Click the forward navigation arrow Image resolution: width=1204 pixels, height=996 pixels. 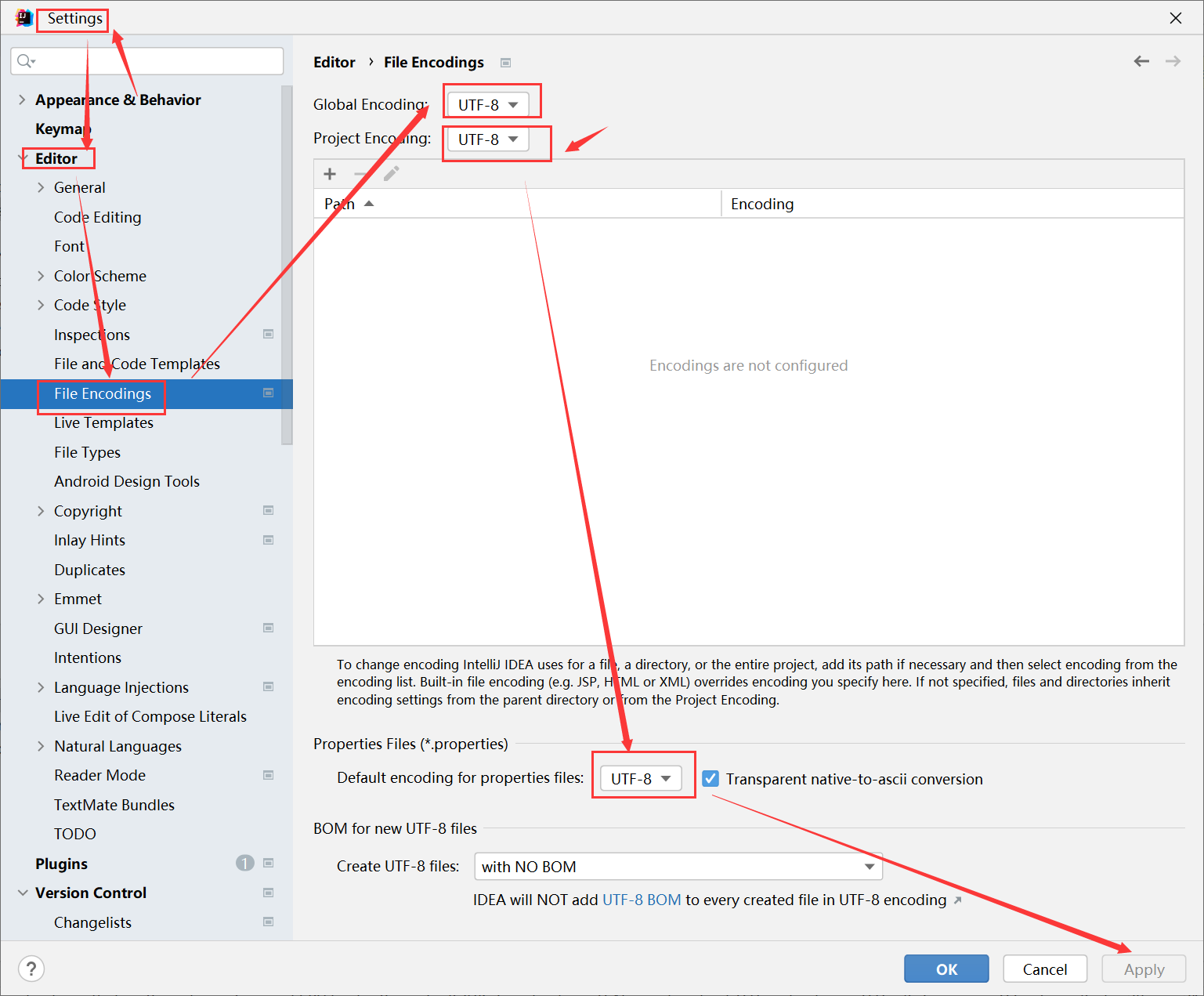coord(1173,61)
